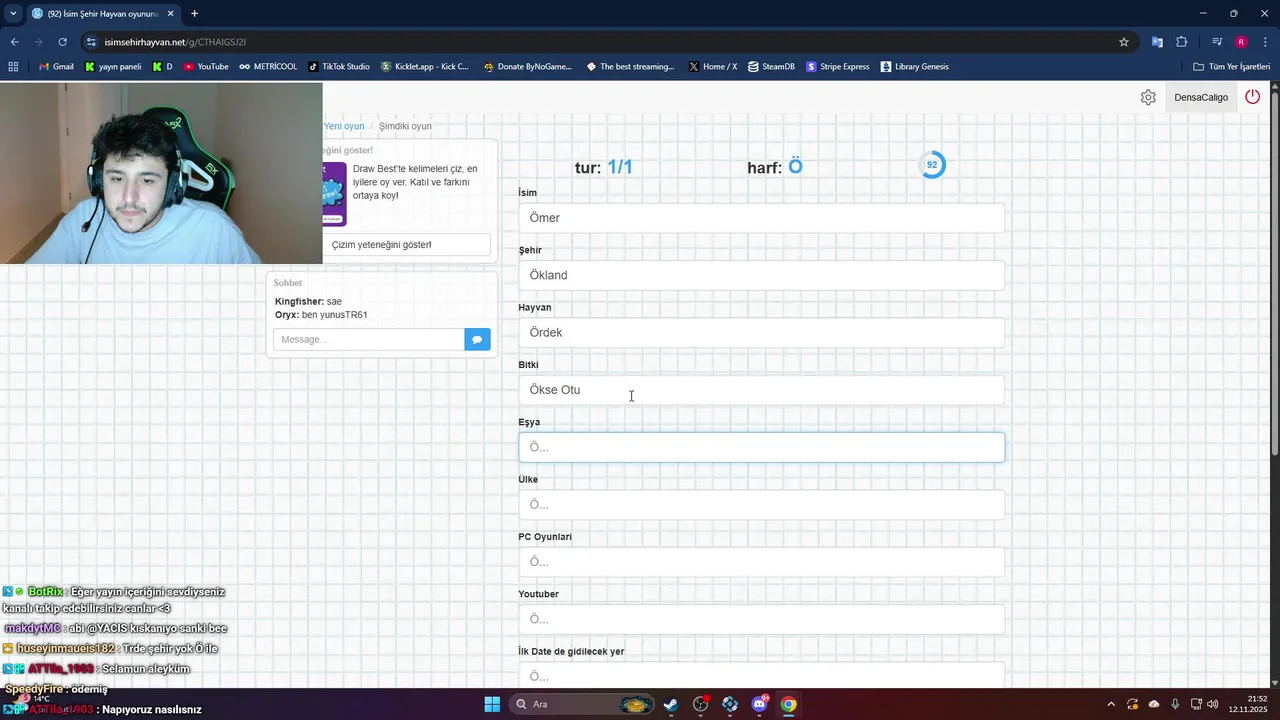Open the DensaCaligo user menu
The width and height of the screenshot is (1280, 720).
[x=1201, y=97]
